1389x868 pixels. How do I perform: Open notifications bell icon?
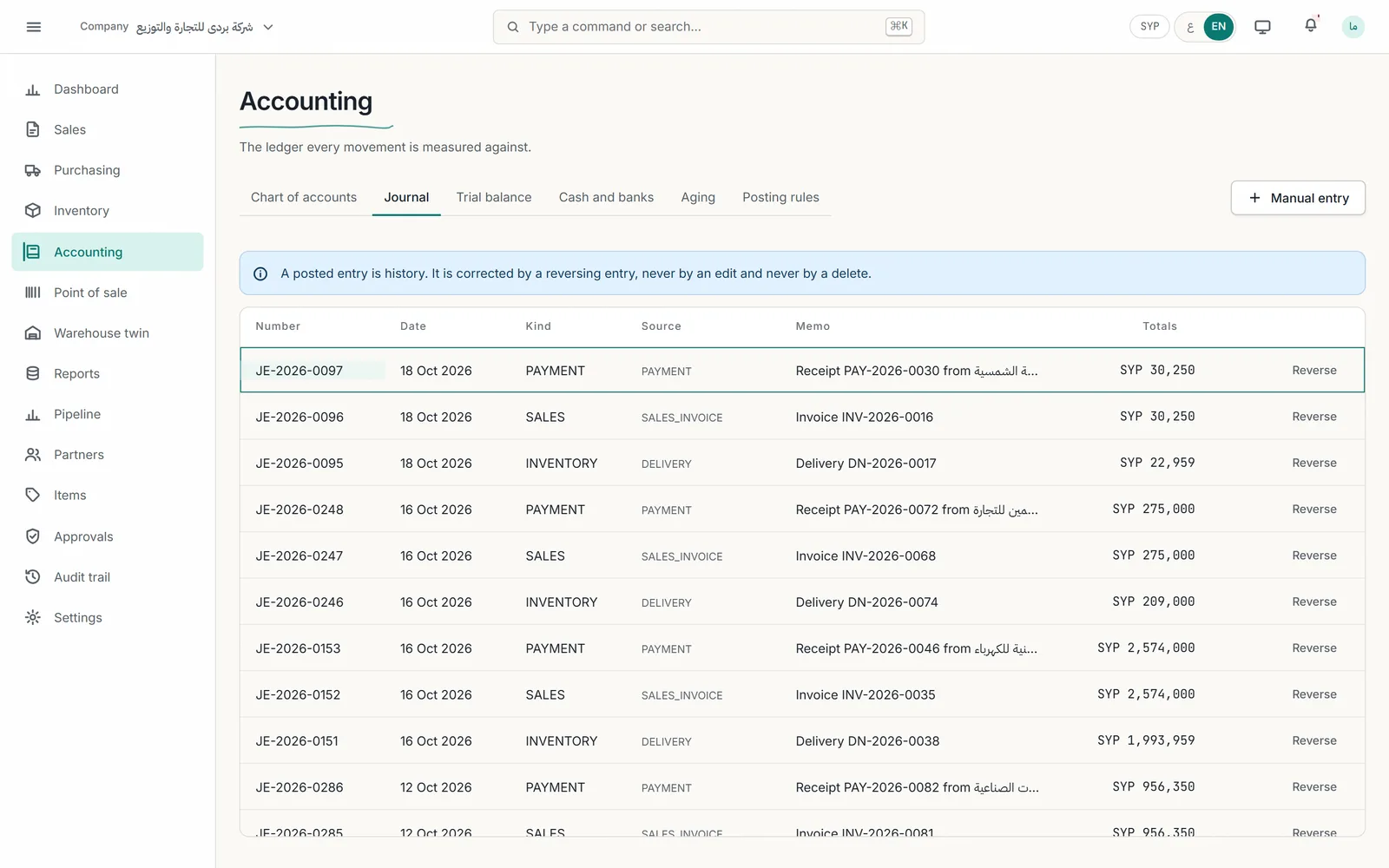click(1310, 26)
